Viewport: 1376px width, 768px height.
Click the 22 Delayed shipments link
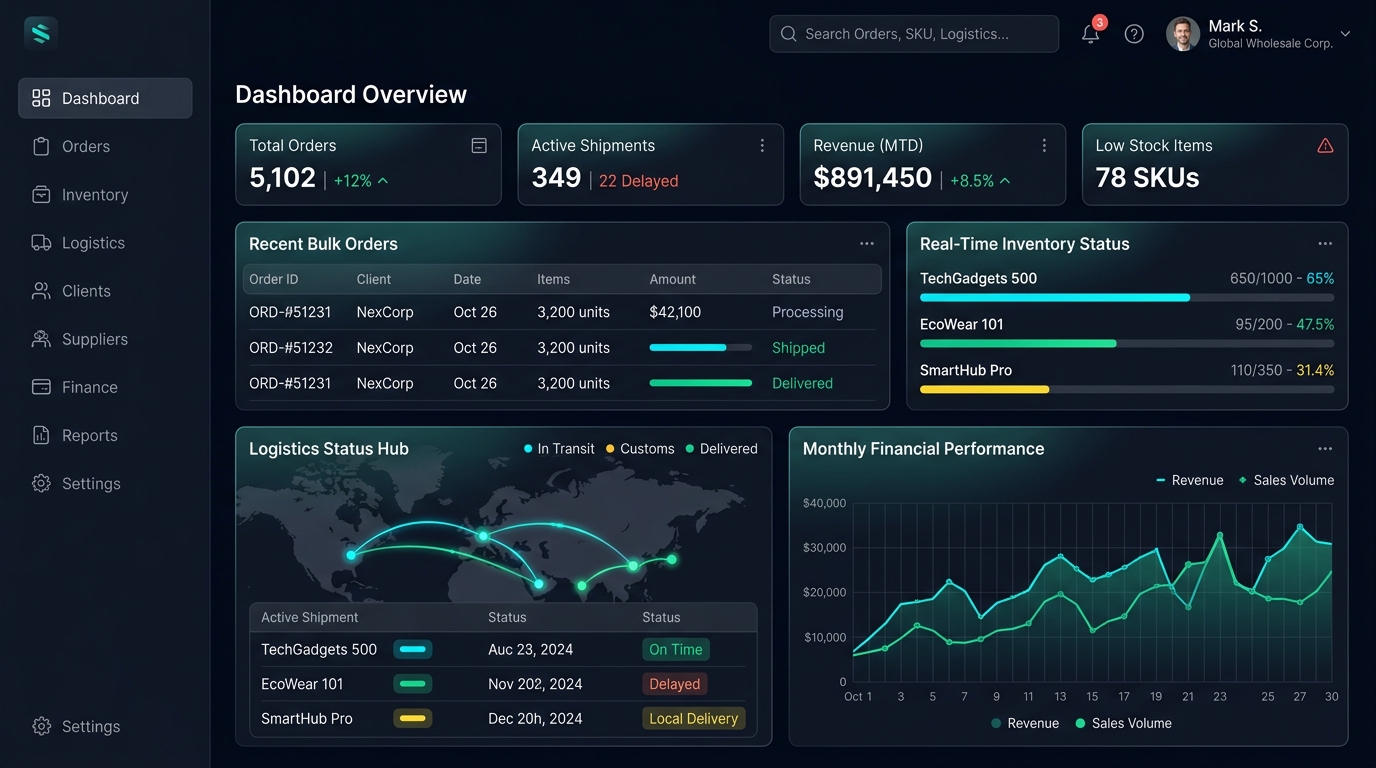(638, 181)
